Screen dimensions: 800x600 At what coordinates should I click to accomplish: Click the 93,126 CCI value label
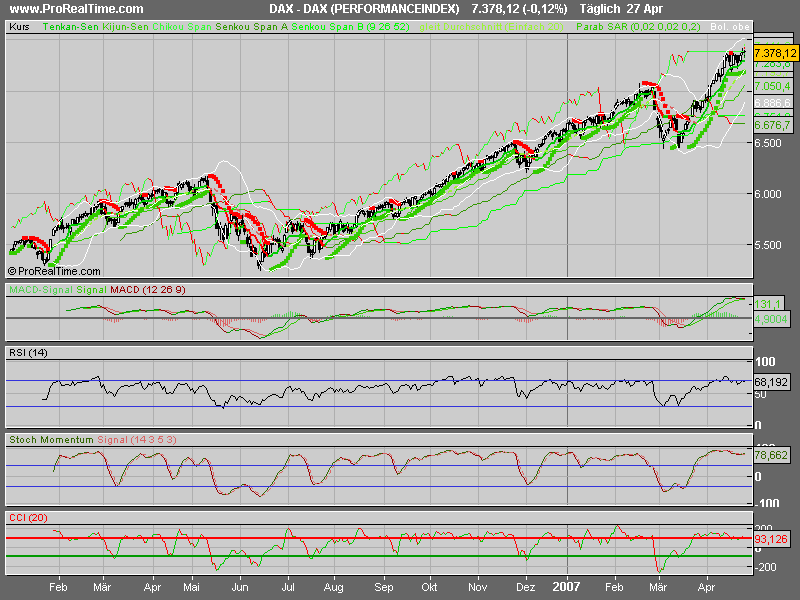click(771, 539)
